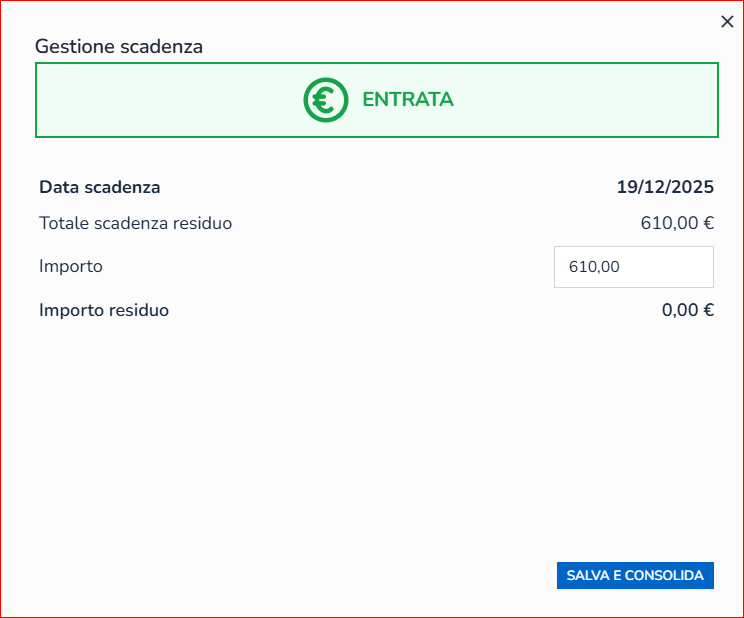Click the green euro coin icon
The width and height of the screenshot is (744, 618).
(325, 100)
